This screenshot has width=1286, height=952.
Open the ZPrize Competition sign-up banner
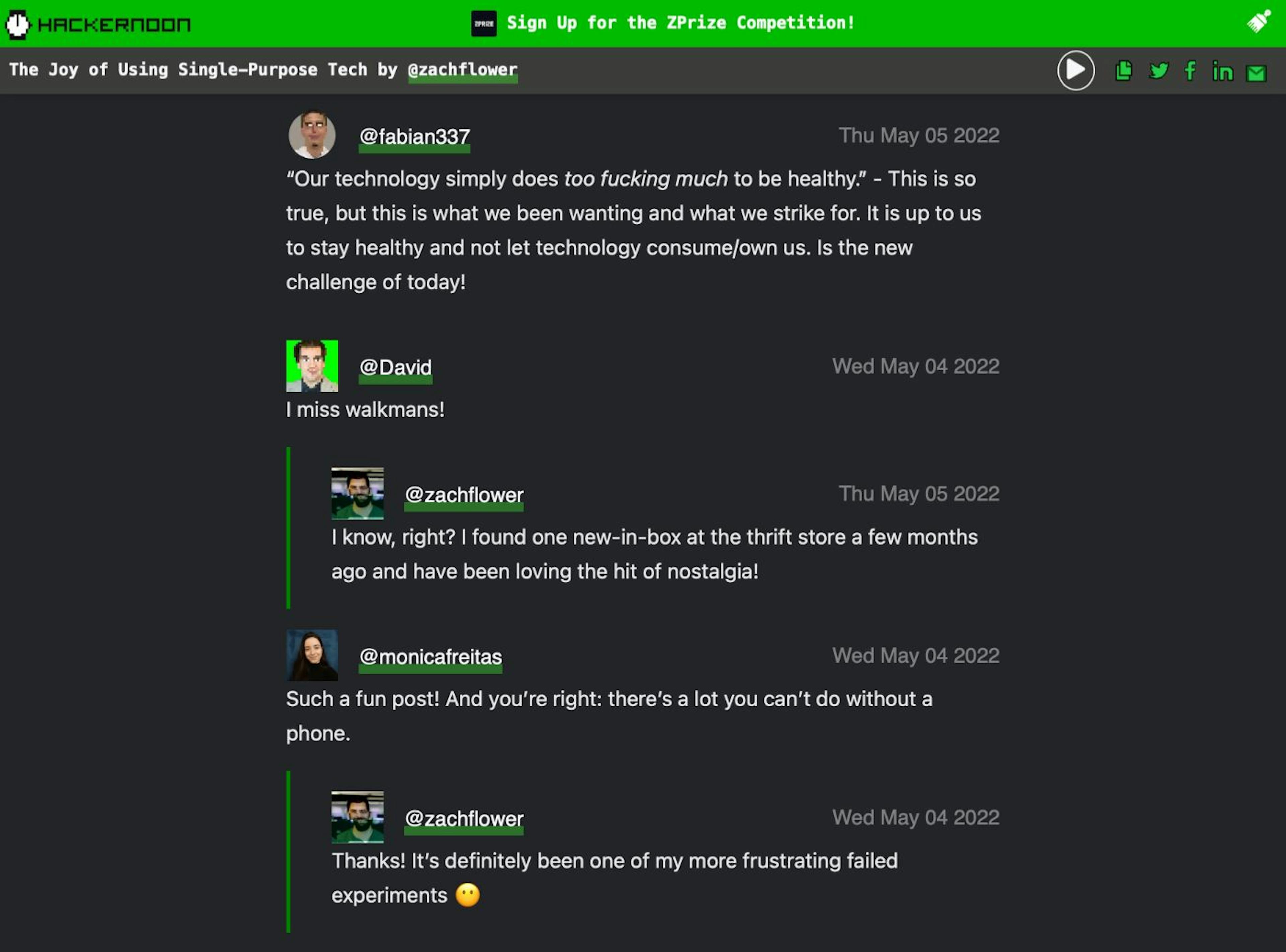pos(680,23)
